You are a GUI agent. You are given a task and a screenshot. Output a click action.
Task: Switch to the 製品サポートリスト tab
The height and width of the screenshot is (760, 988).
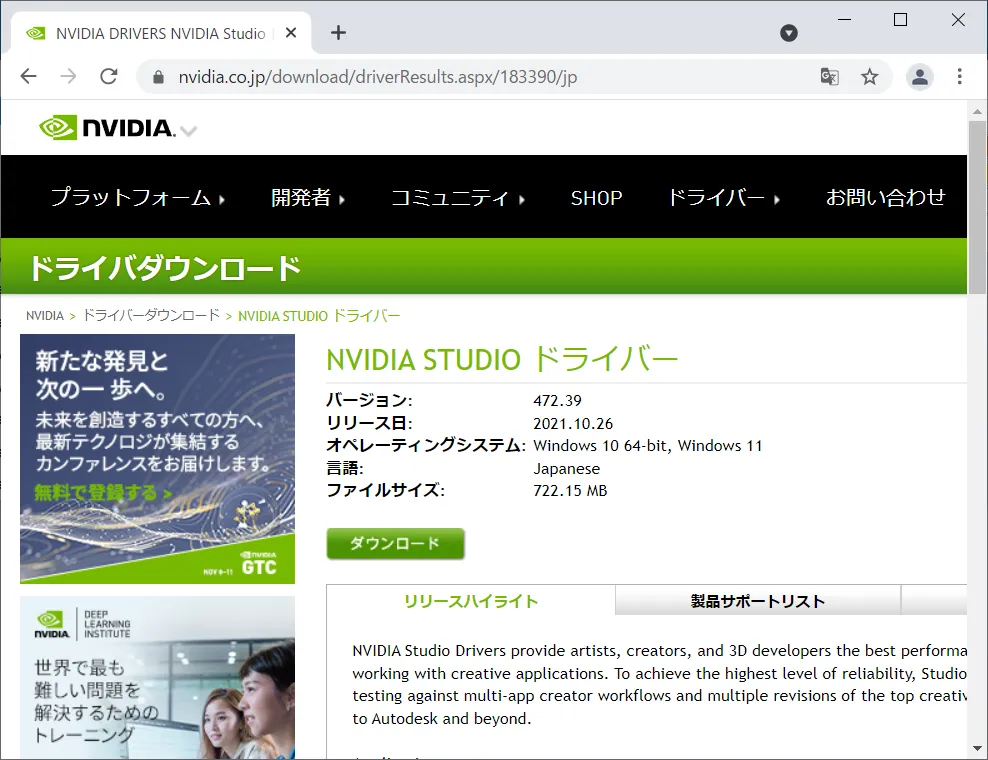(x=757, y=601)
